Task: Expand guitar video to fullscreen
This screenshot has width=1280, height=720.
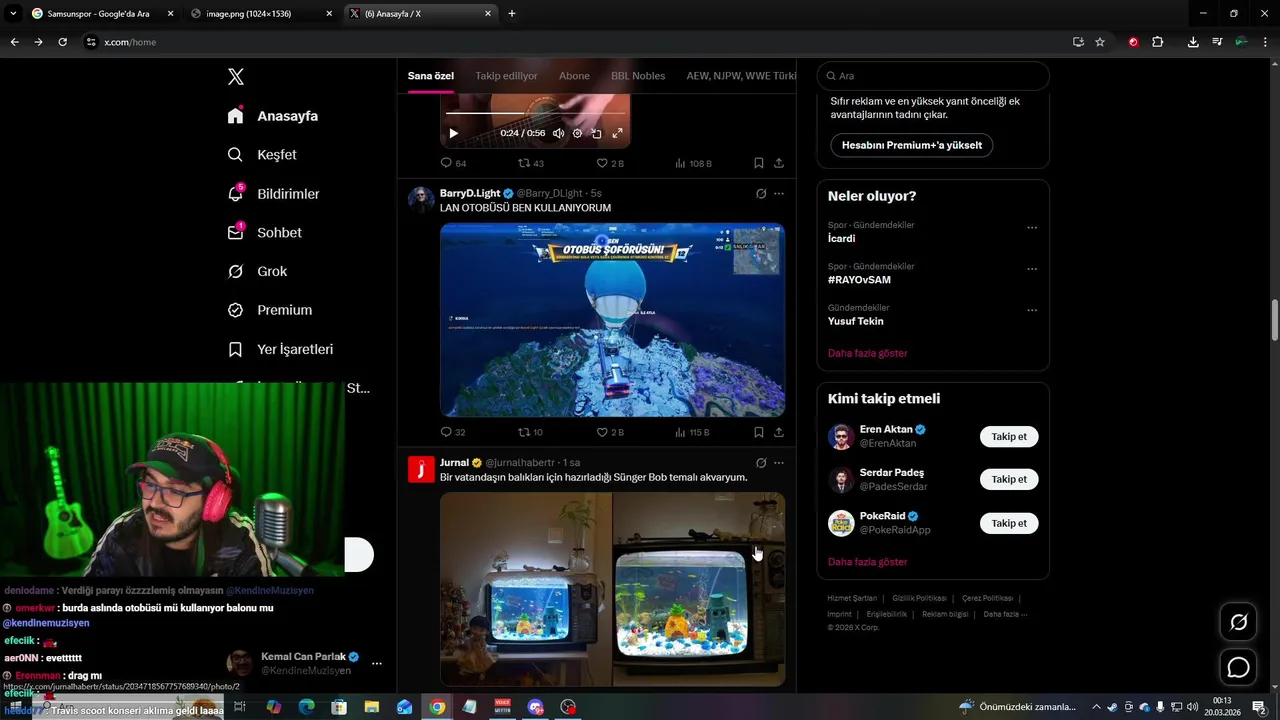Action: pos(617,133)
